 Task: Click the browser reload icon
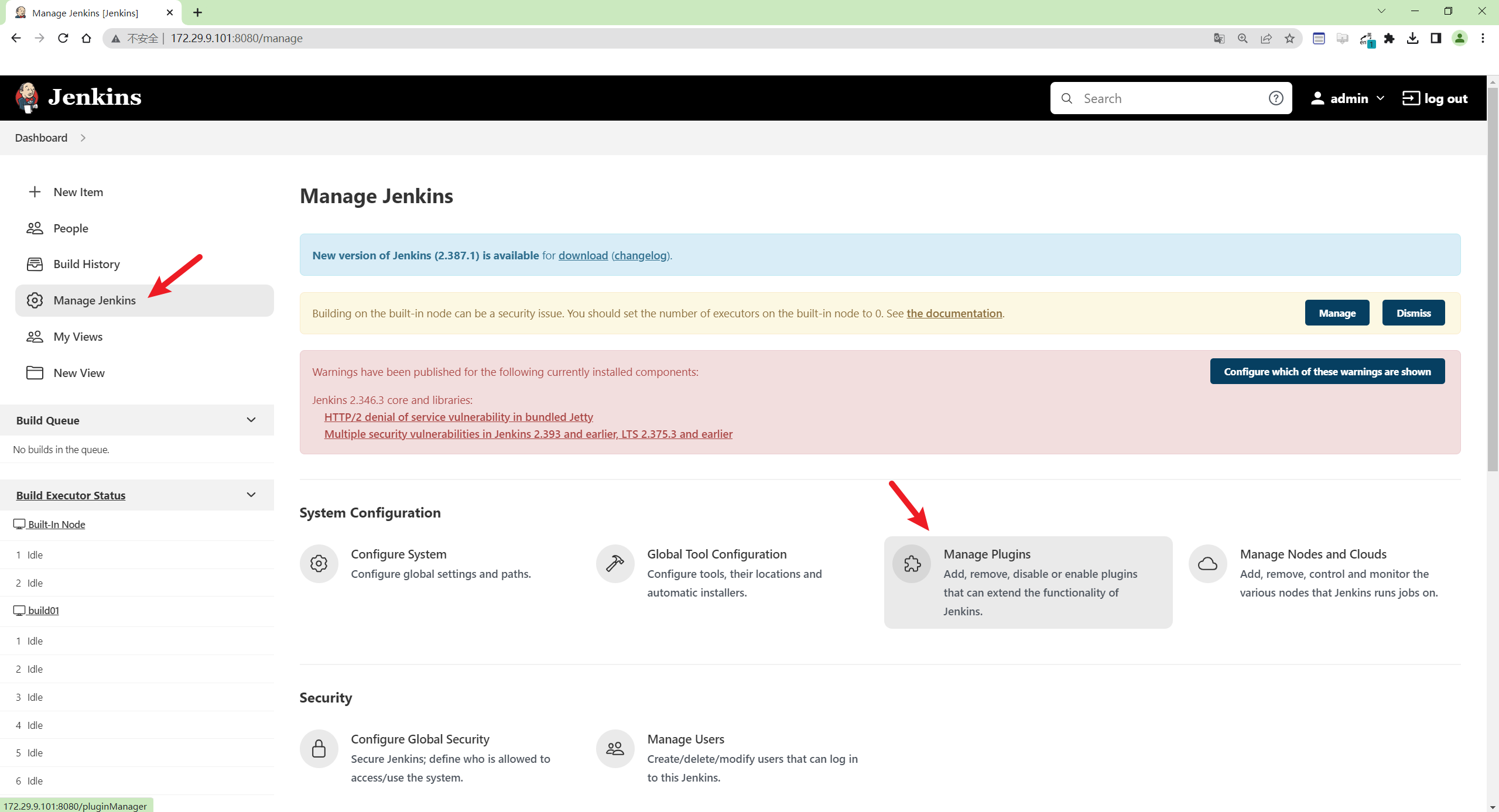63,38
